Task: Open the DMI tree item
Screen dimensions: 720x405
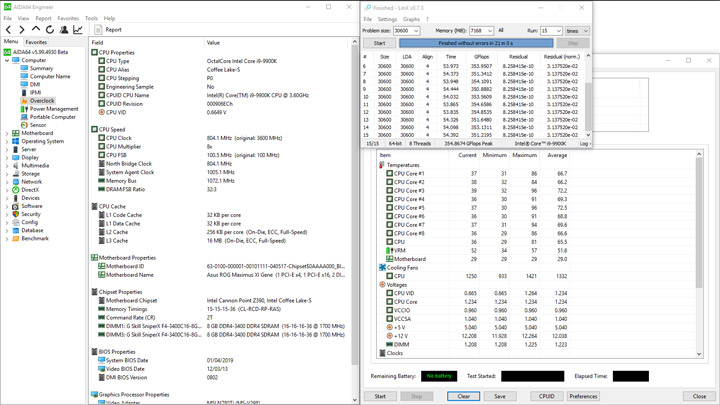Action: (x=35, y=84)
